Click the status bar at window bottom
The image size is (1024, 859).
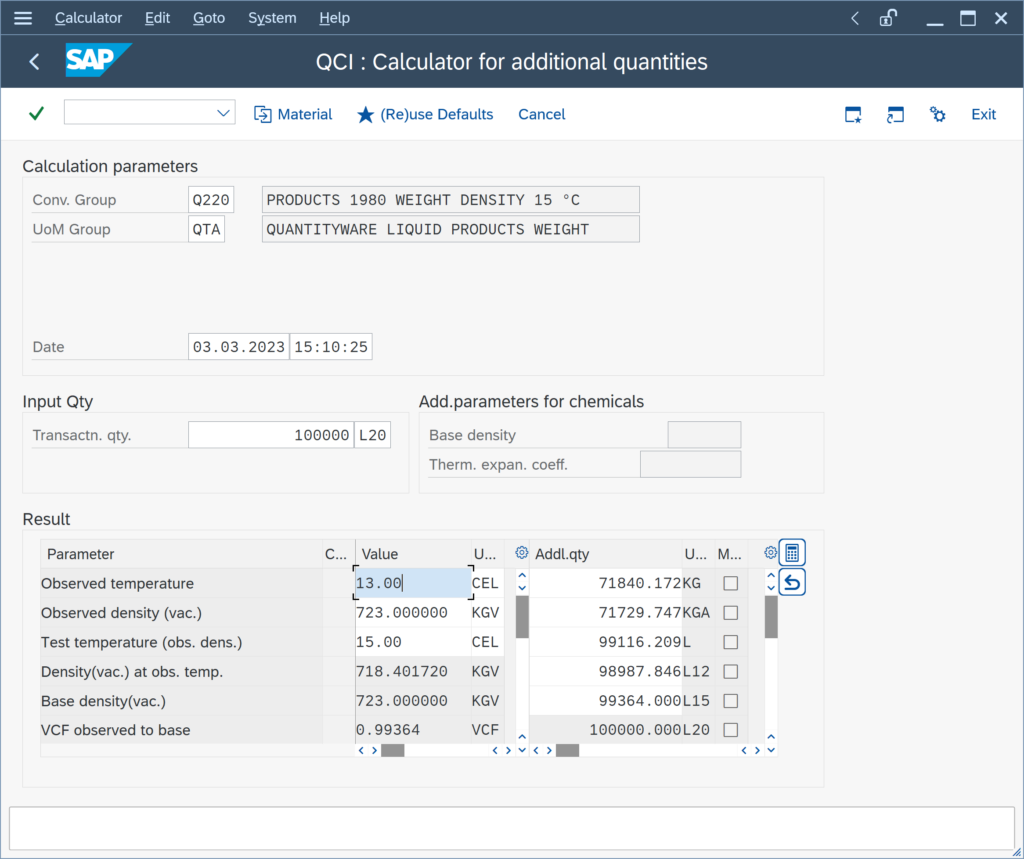tap(511, 828)
